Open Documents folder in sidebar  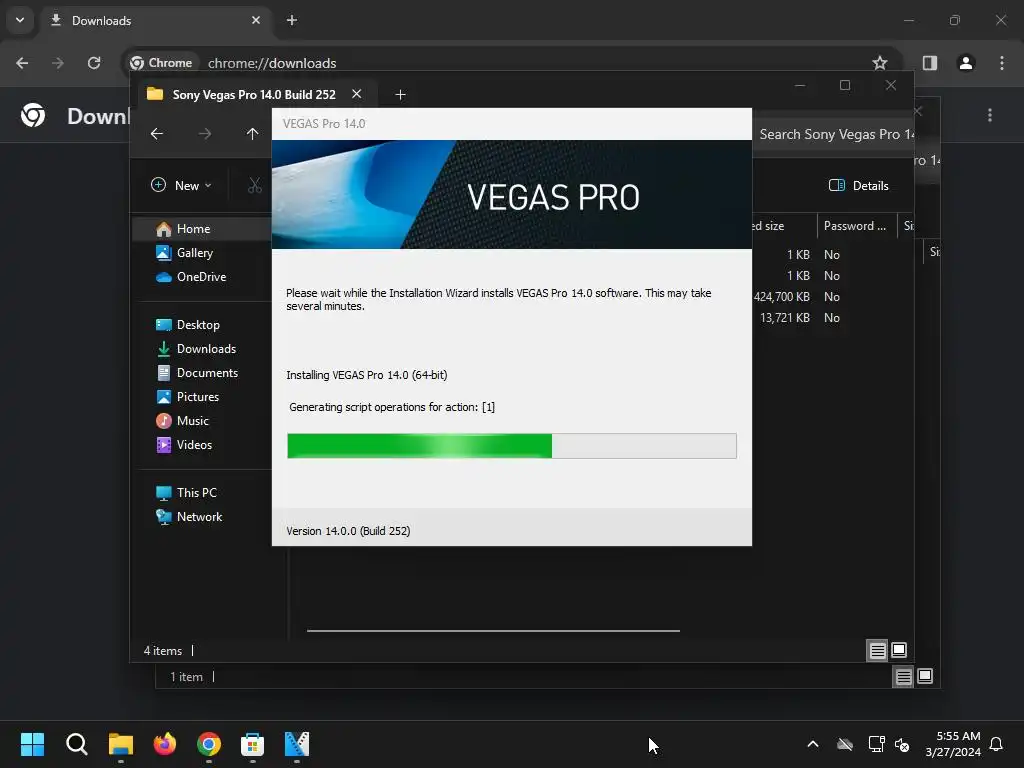[207, 373]
